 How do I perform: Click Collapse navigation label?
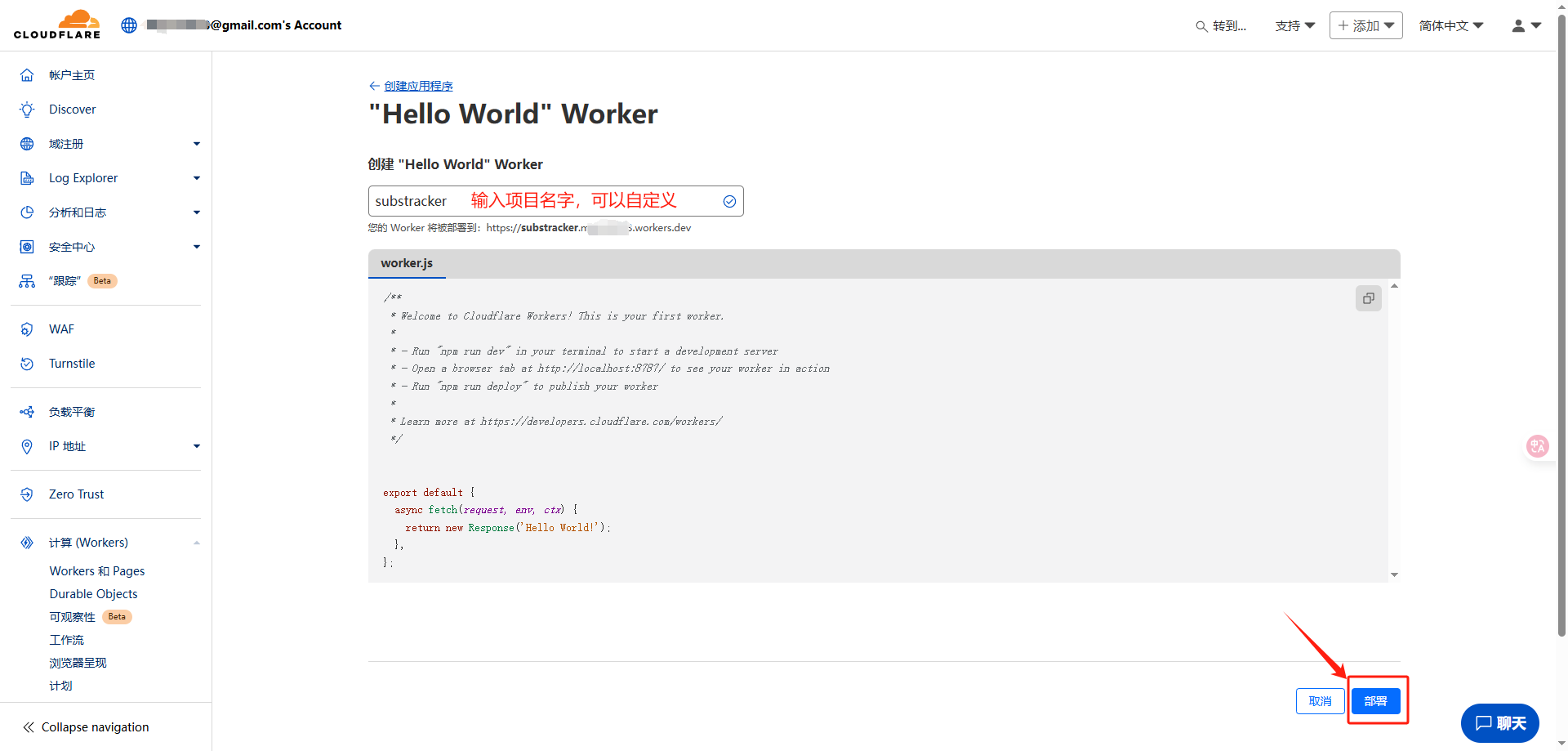(96, 727)
